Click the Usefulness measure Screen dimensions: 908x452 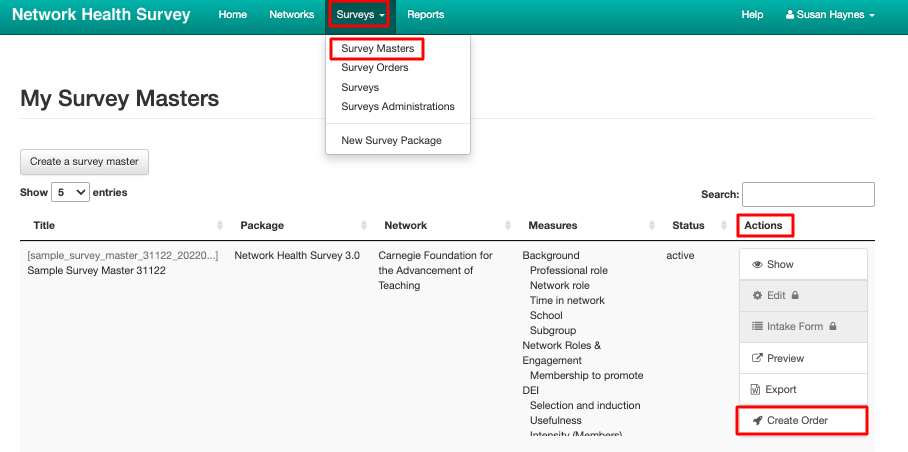555,421
